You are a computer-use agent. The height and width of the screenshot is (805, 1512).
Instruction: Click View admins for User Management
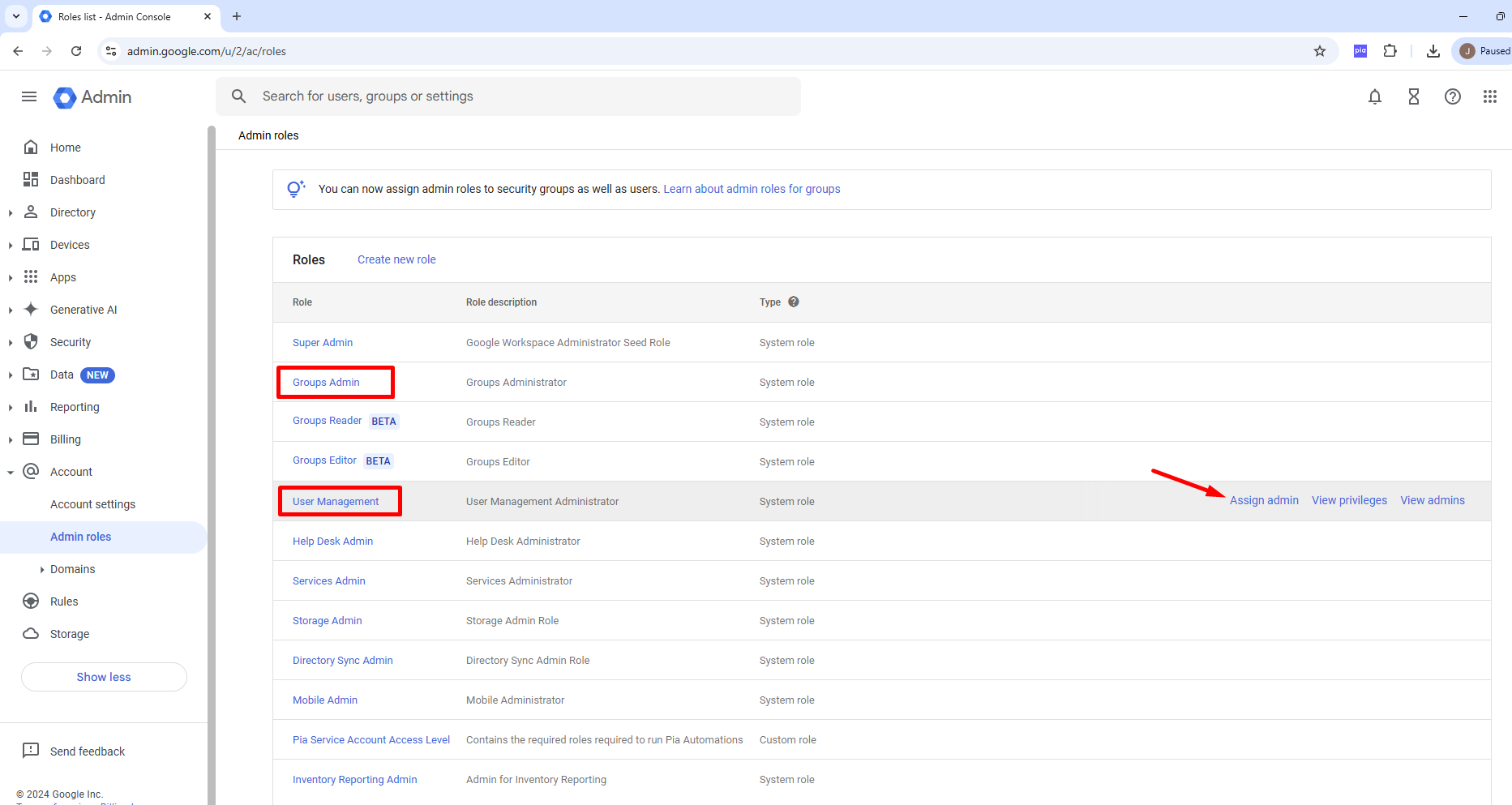[1433, 500]
